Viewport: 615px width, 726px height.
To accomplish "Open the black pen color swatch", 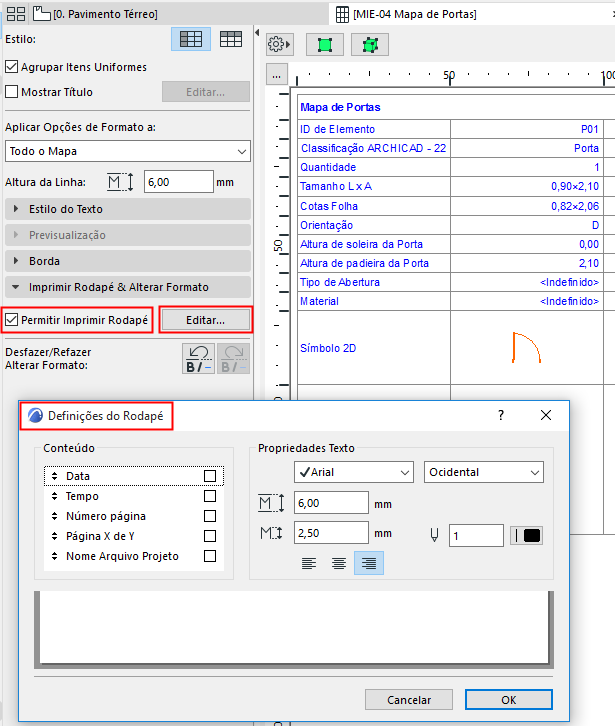I will pos(527,536).
